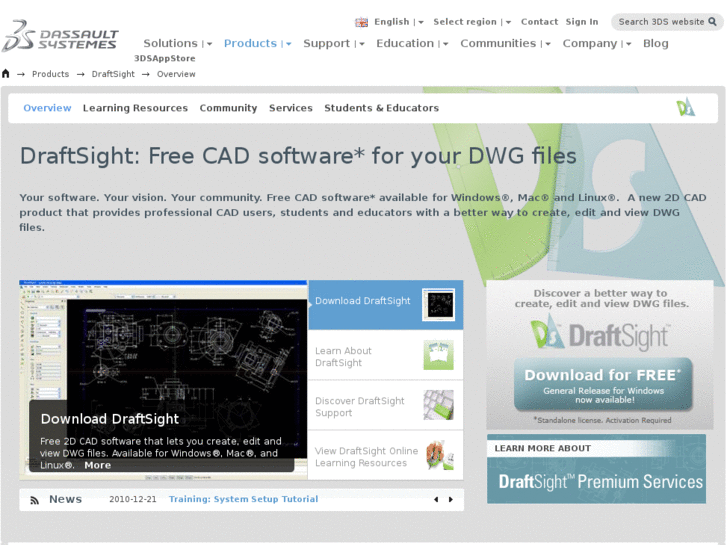The width and height of the screenshot is (727, 545).
Task: Go to Products in breadcrumb
Action: point(51,74)
